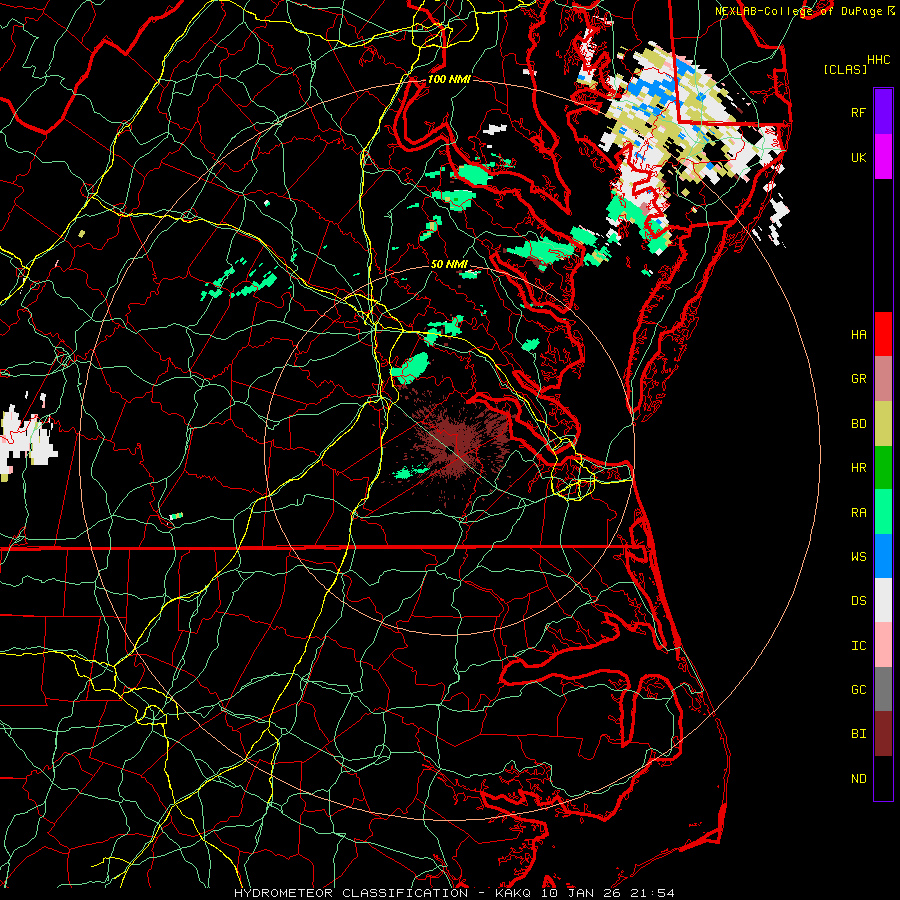Screen dimensions: 900x900
Task: Click the ND black legend swatch
Action: (883, 778)
